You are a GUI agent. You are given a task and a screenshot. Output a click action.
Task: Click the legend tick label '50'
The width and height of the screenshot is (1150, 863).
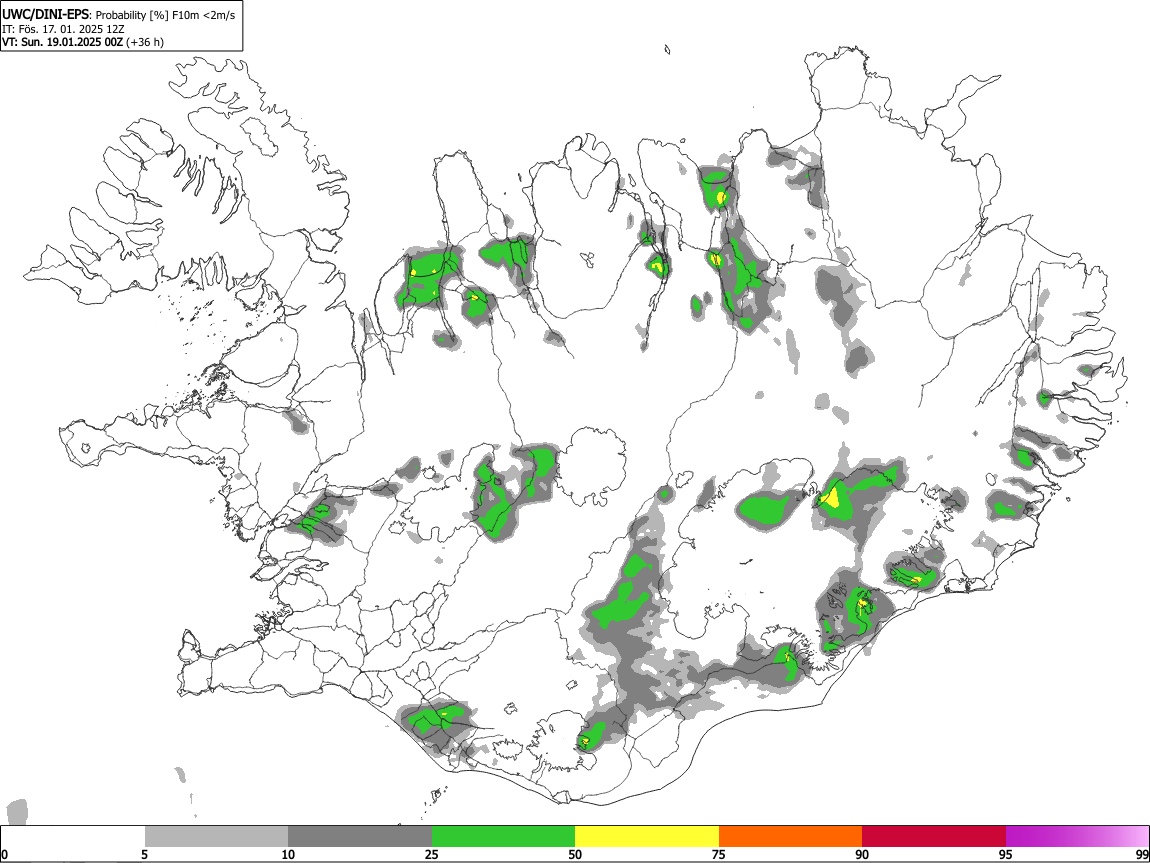[x=575, y=855]
